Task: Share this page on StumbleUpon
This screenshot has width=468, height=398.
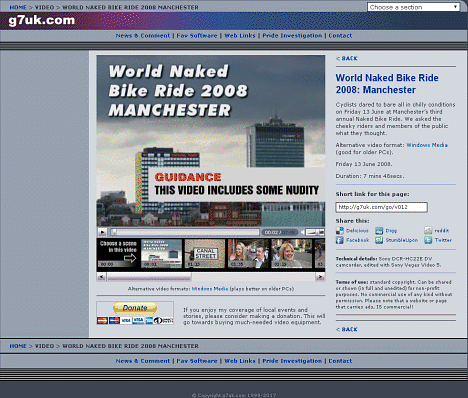Action: 397,240
